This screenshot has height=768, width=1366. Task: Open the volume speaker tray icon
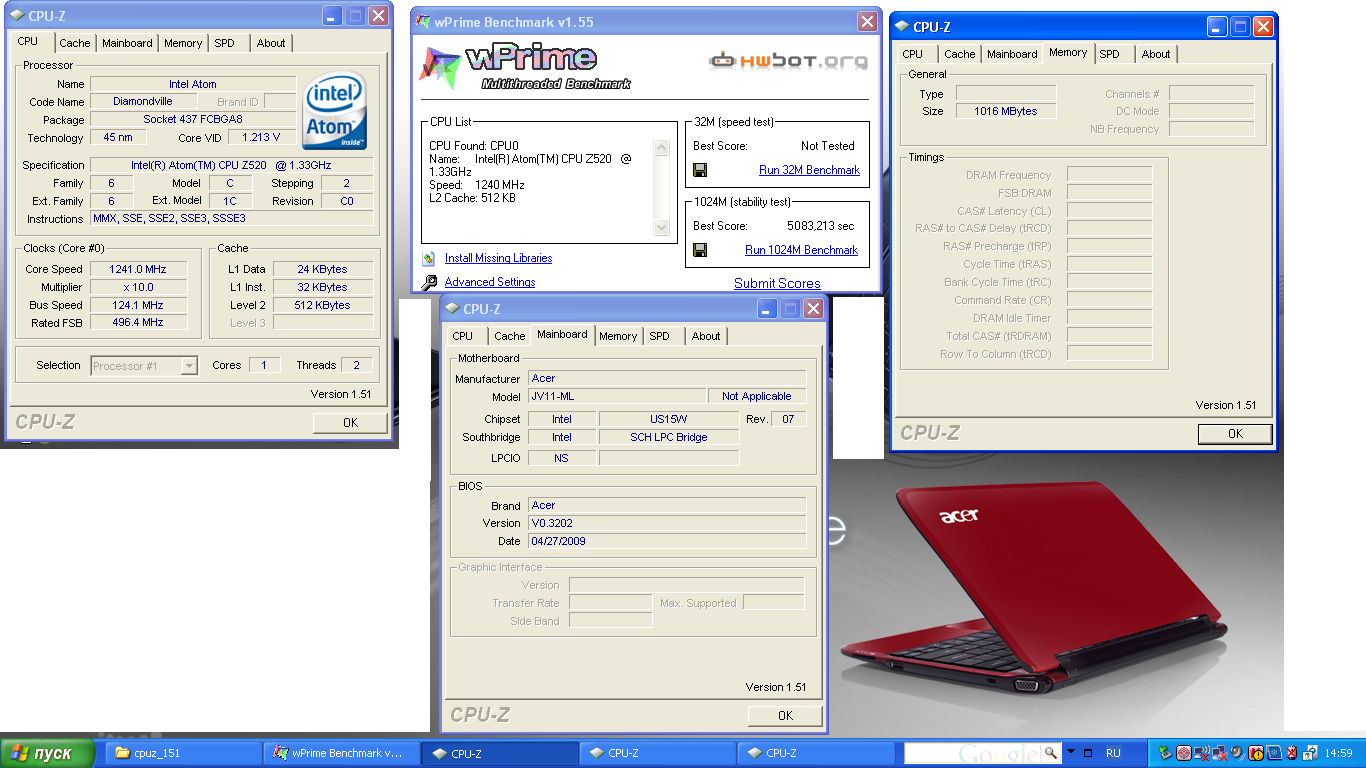point(1237,753)
